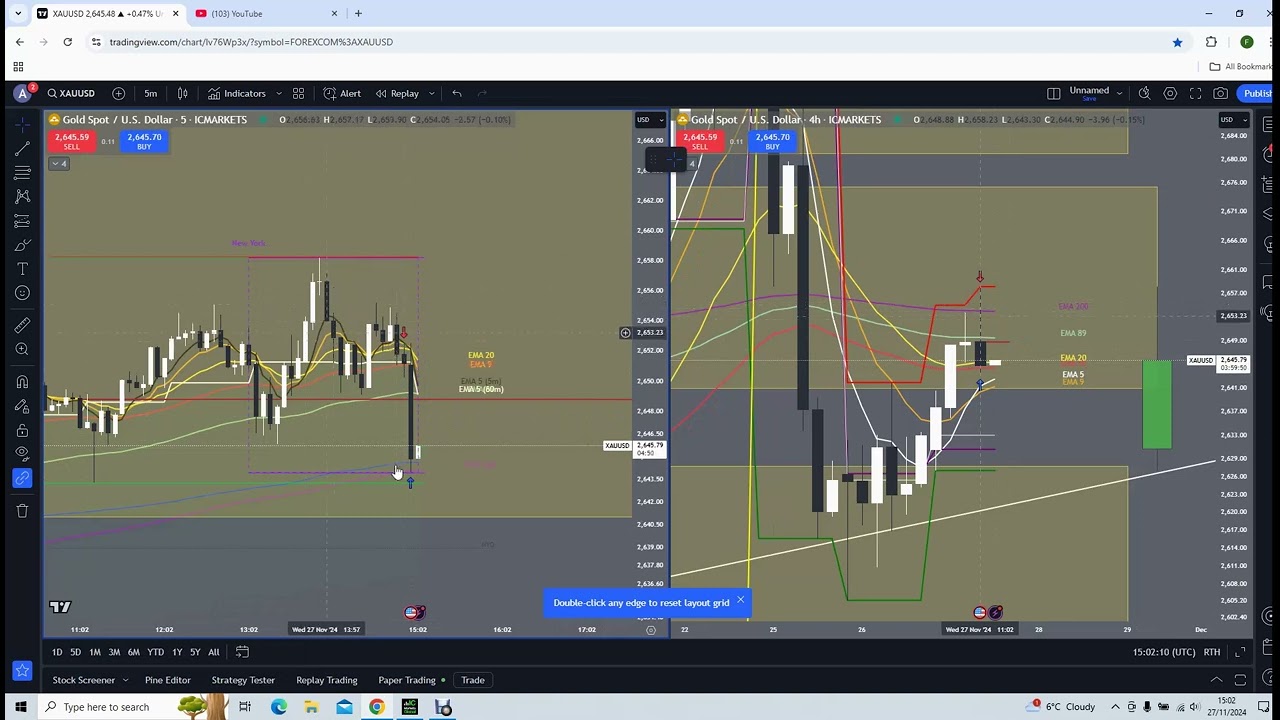This screenshot has width=1280, height=720.
Task: Open the Fibonacci retracement tools
Action: 22,172
